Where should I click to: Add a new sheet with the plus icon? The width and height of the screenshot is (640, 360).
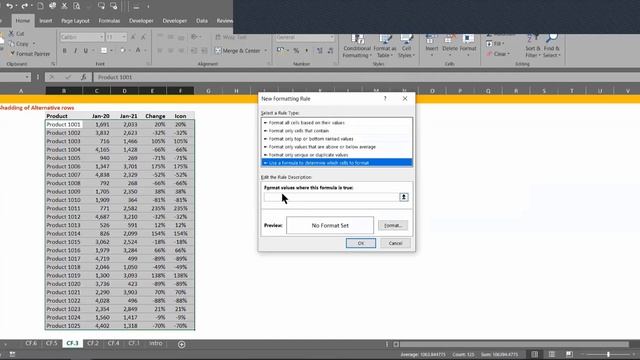[182, 344]
